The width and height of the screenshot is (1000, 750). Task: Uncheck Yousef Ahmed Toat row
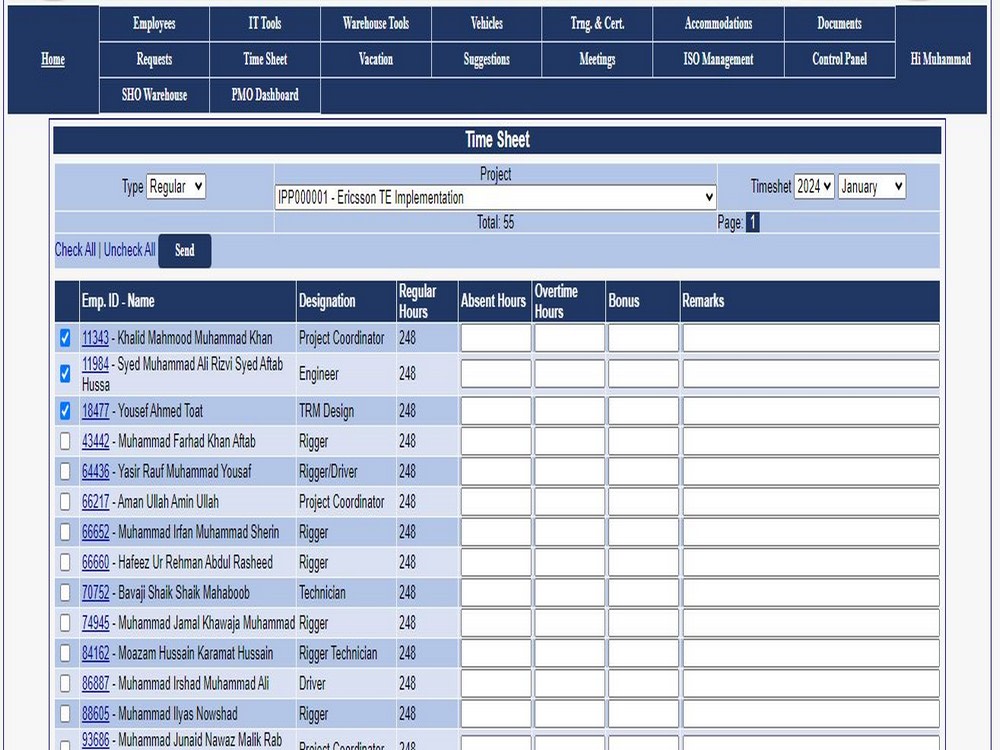65,411
